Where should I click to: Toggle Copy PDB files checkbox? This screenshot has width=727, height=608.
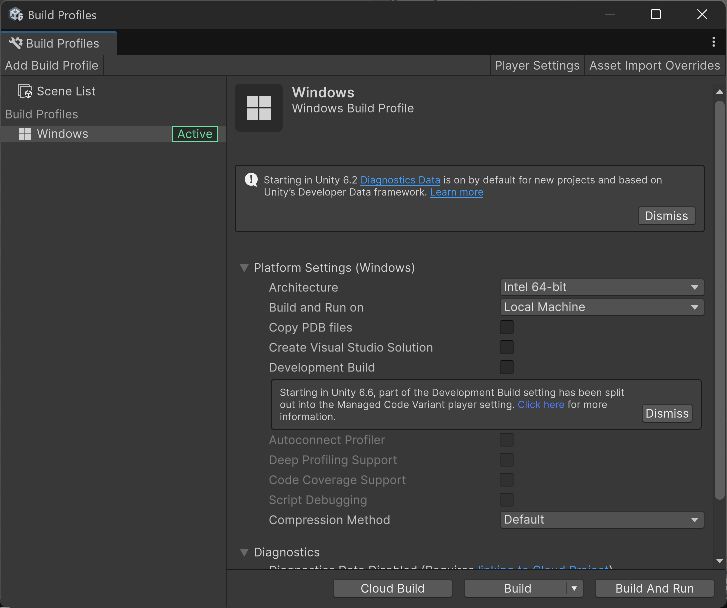[x=507, y=327]
